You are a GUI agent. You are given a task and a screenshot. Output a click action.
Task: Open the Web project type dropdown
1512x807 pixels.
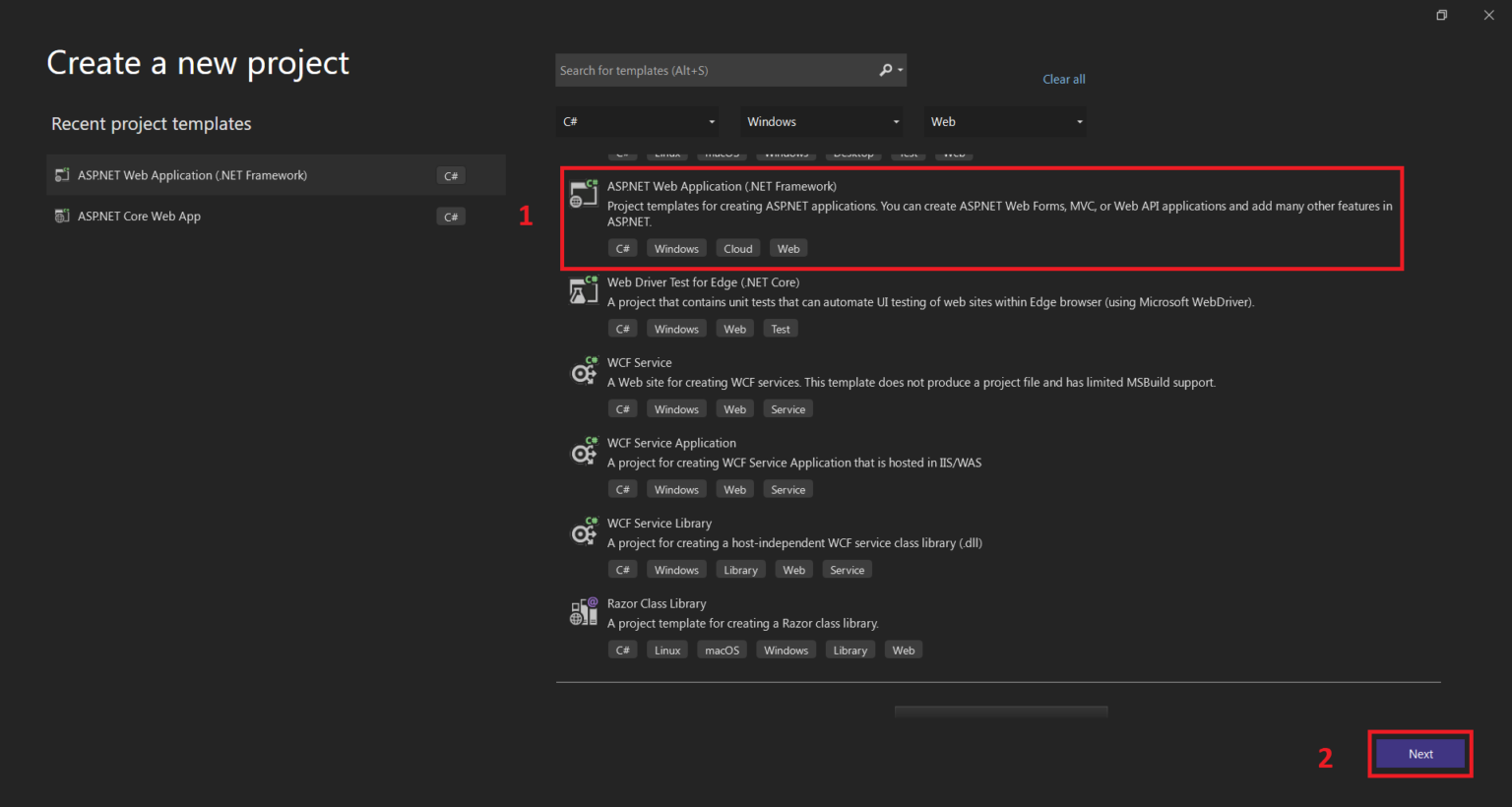1004,121
